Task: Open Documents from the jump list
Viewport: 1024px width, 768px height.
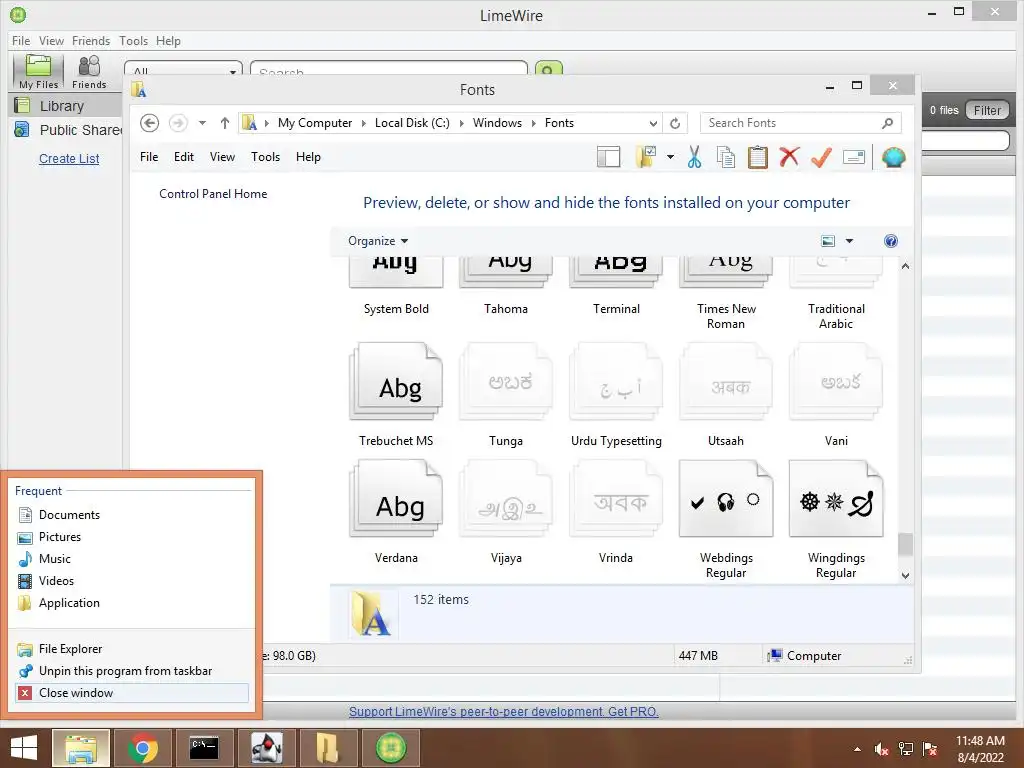Action: (x=131, y=515)
